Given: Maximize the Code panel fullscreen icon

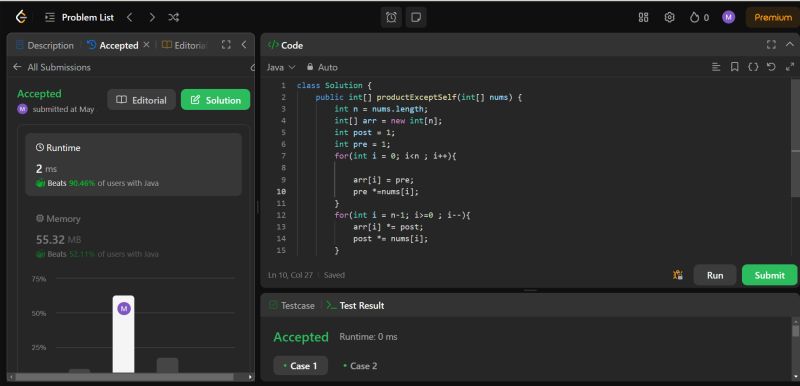Looking at the screenshot, I should [x=771, y=45].
